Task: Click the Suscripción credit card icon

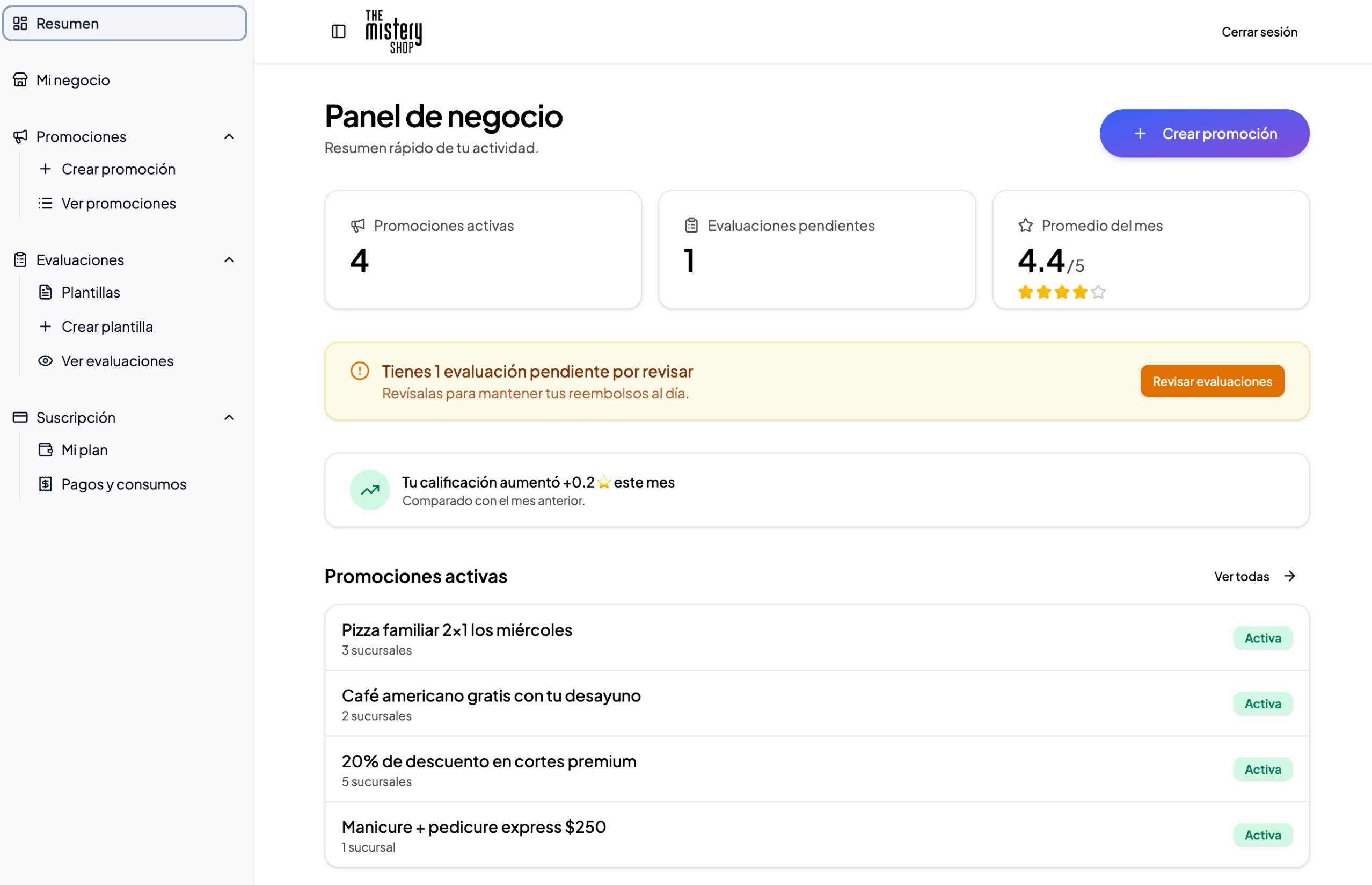Action: [x=20, y=417]
